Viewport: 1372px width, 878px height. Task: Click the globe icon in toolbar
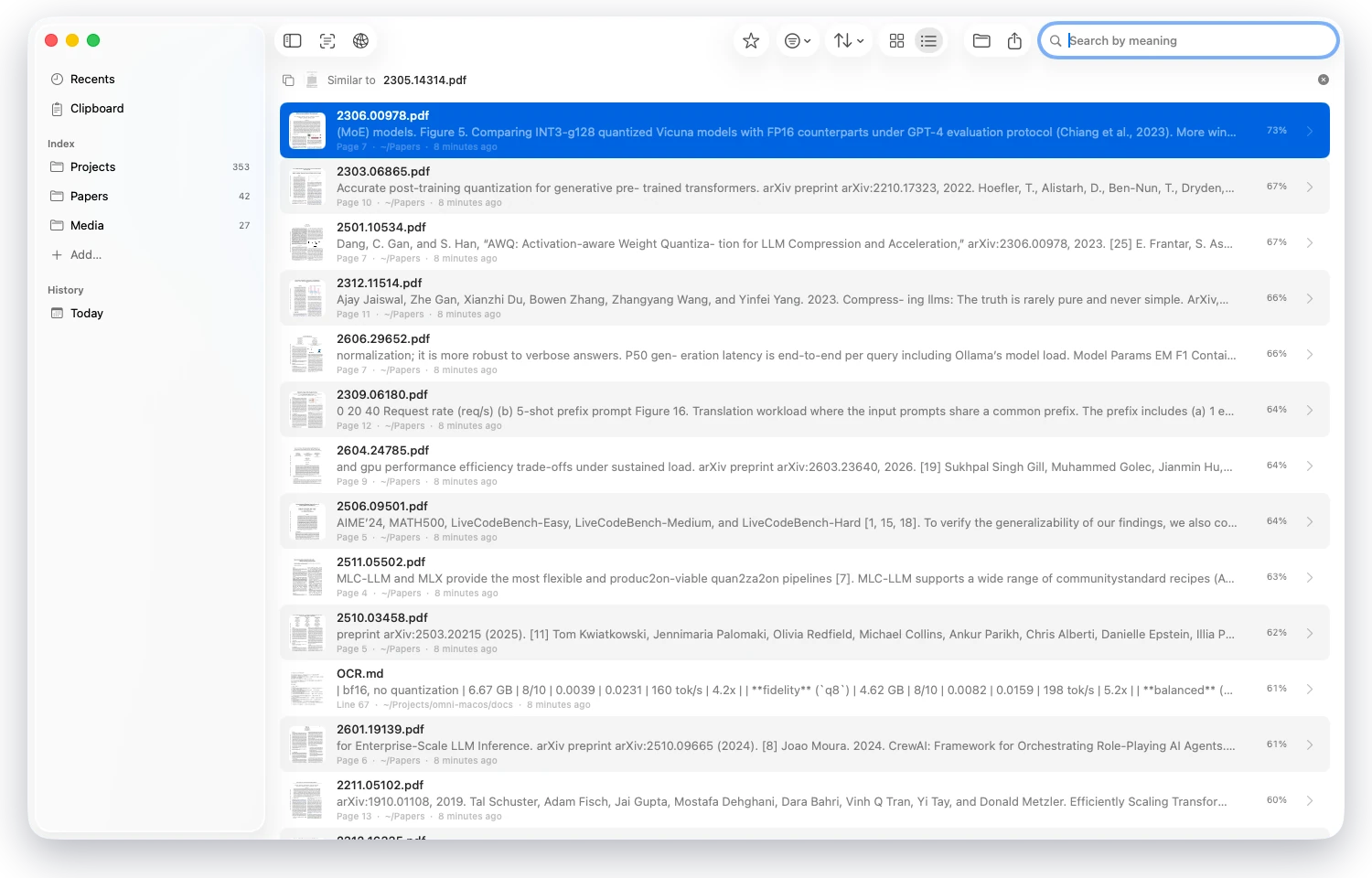click(360, 40)
